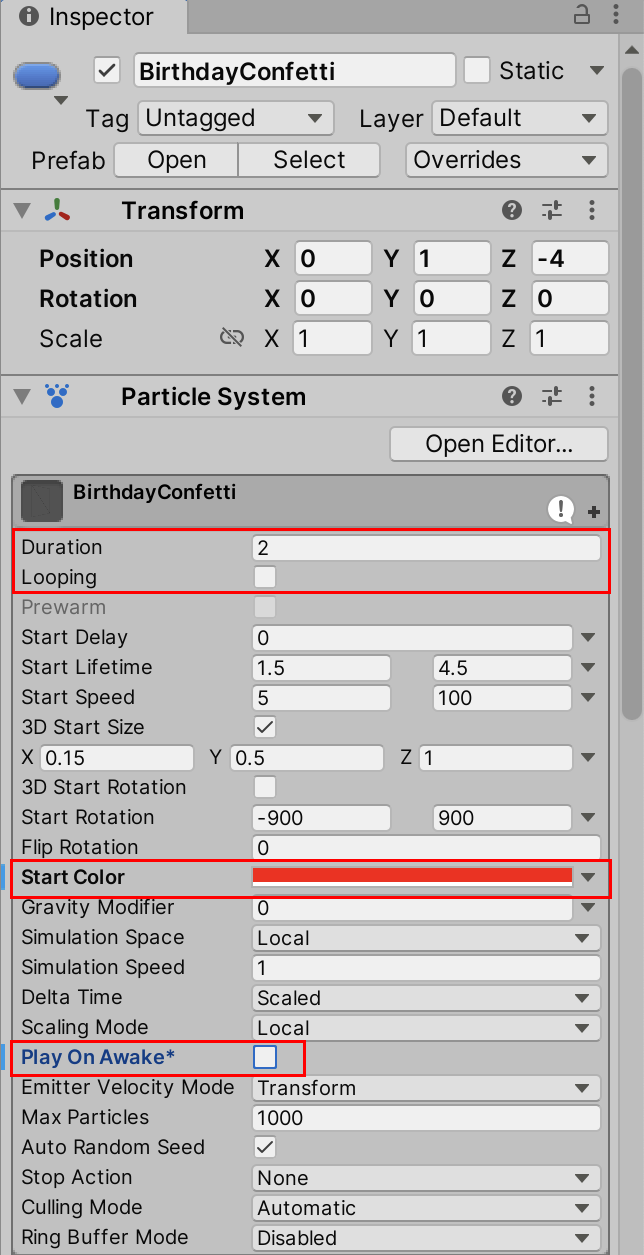Click the Scale constrain proportions link icon

[232, 338]
